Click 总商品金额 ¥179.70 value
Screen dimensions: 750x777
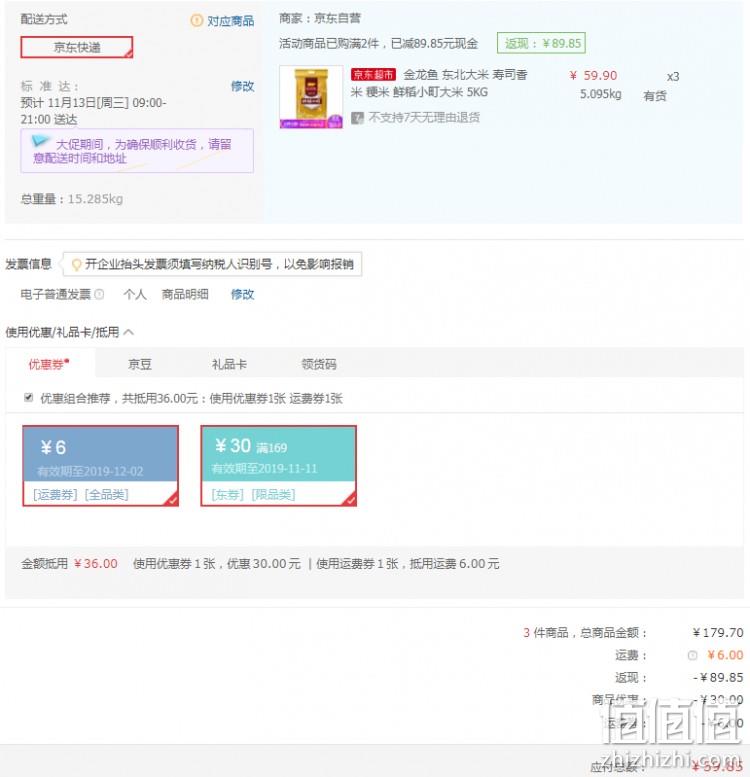point(718,633)
